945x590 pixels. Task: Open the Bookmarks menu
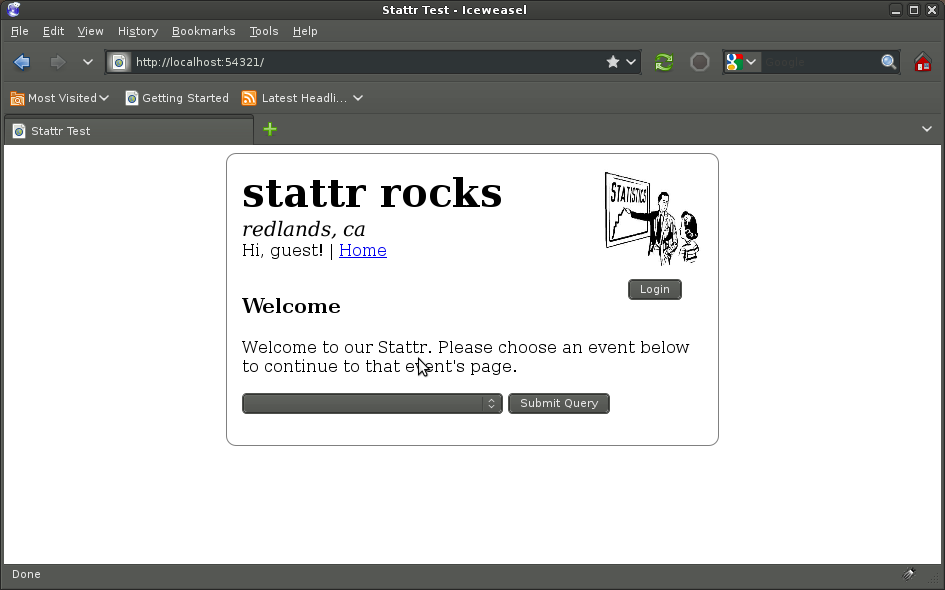(x=203, y=30)
